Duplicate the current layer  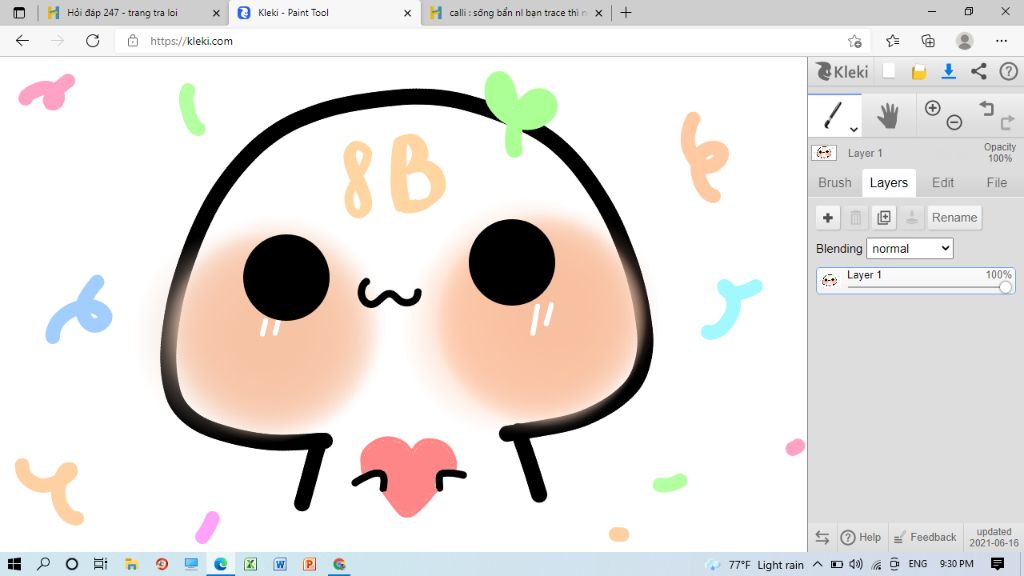click(x=884, y=217)
